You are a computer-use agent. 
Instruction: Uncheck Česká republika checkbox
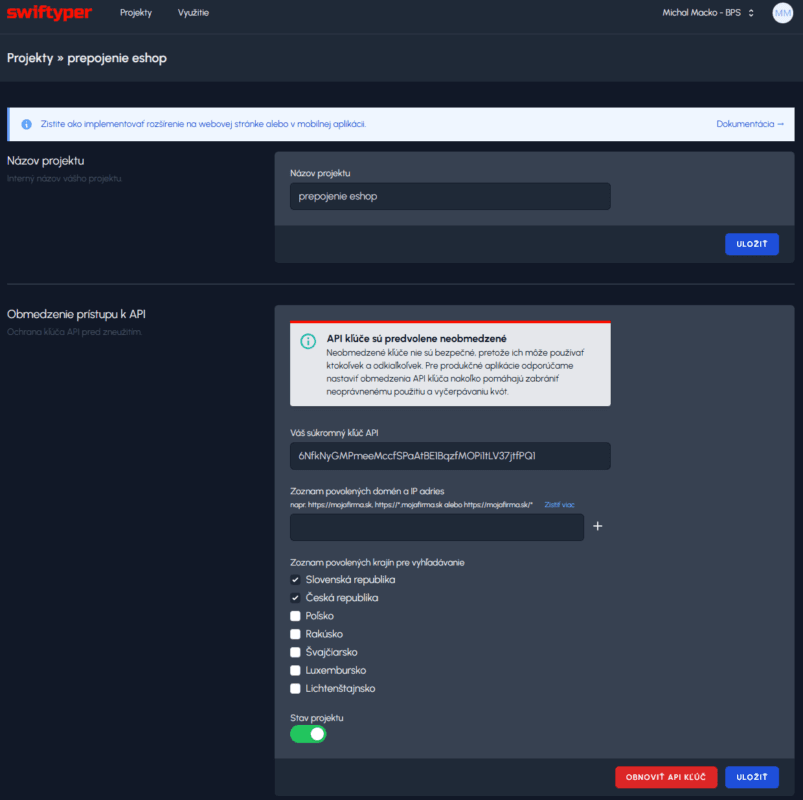[295, 598]
